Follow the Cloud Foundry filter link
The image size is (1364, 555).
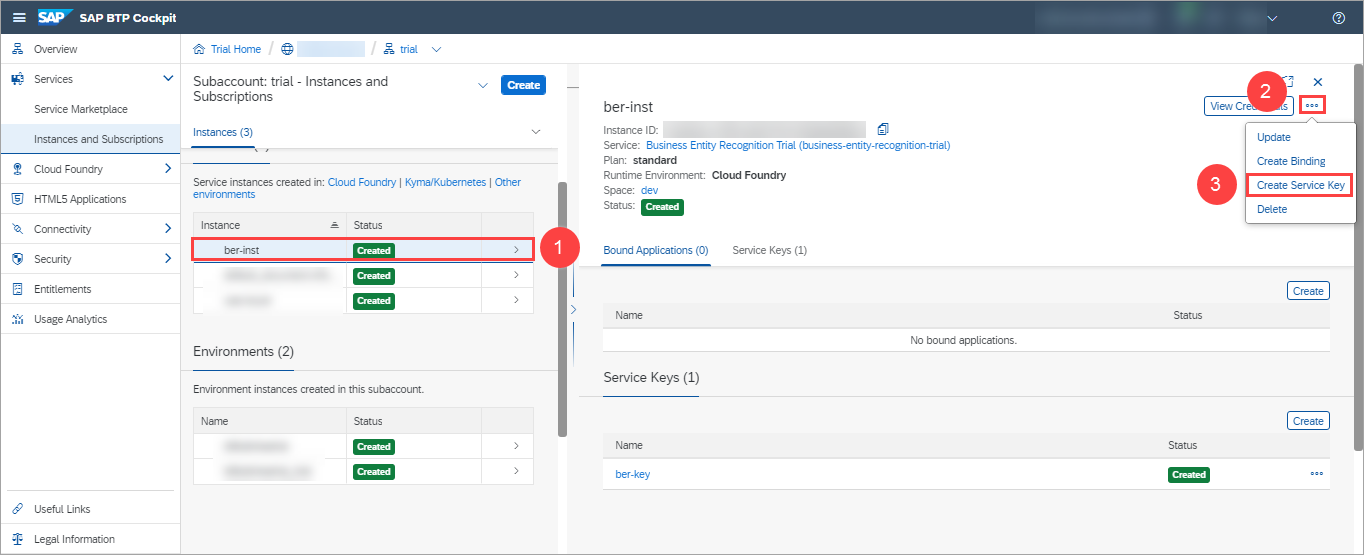point(361,183)
